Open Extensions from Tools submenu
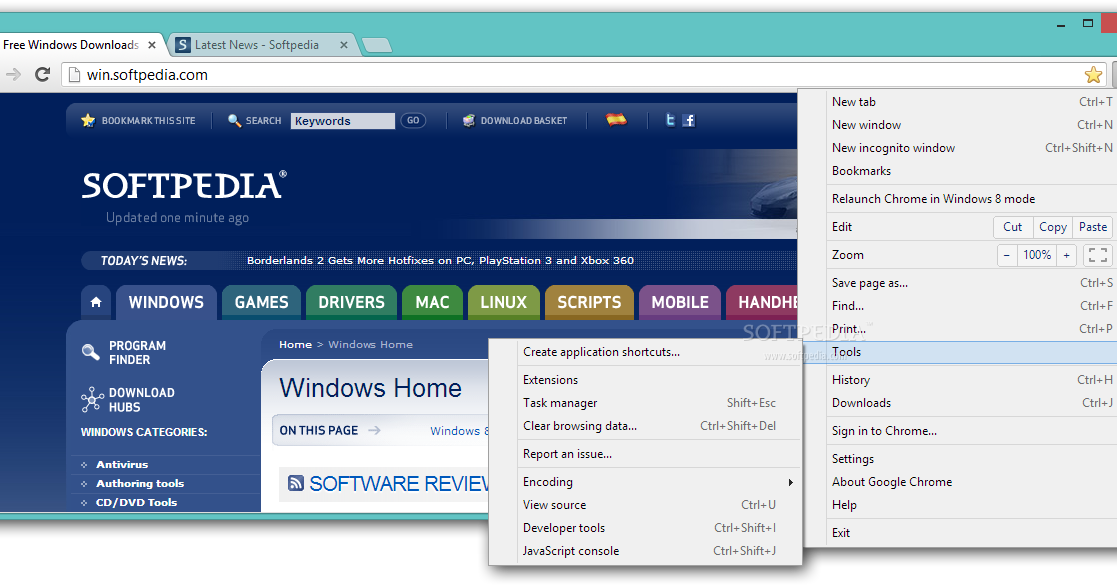This screenshot has height=586, width=1117. pos(645,380)
